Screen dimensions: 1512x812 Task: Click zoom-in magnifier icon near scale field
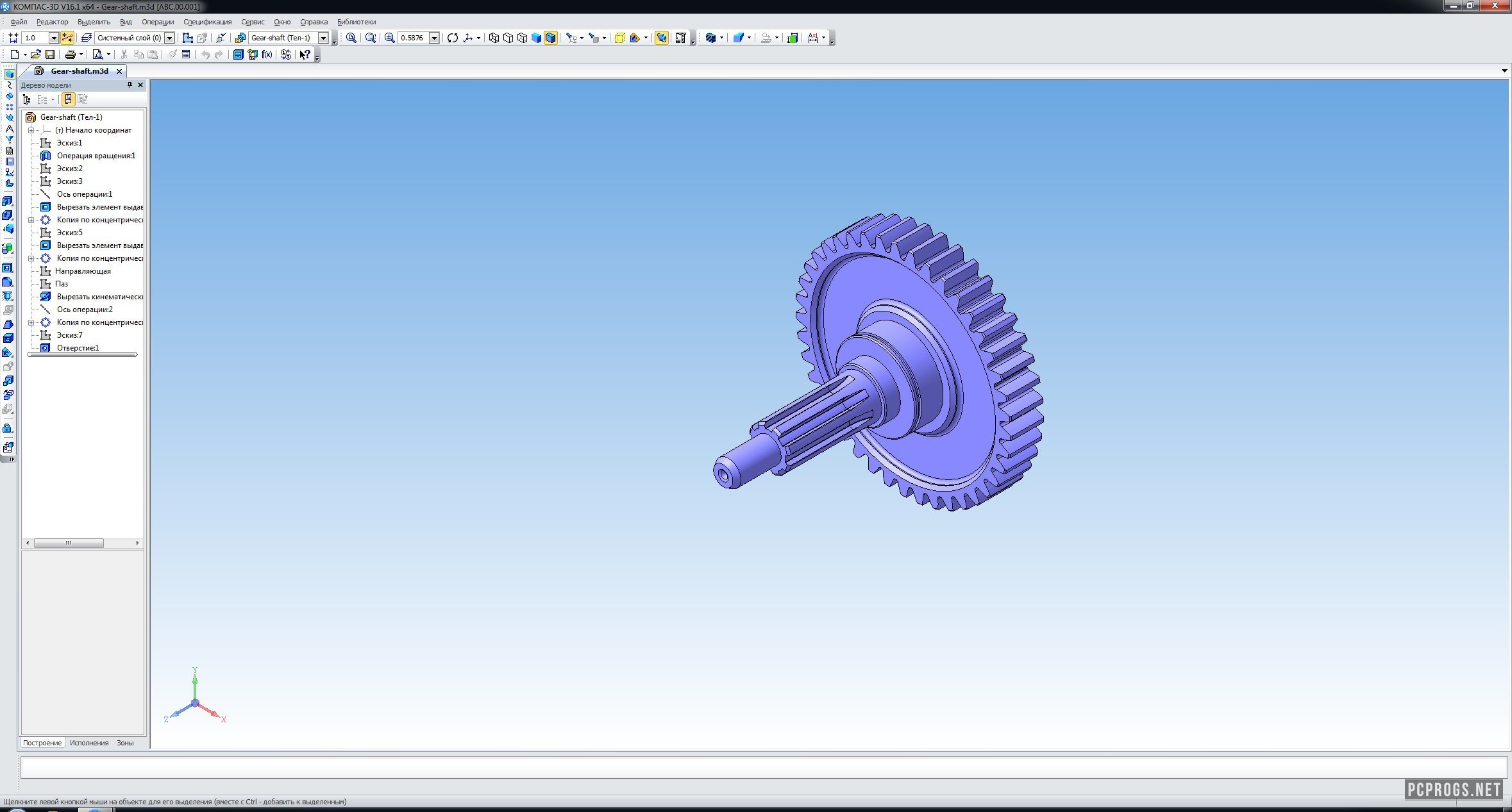click(389, 38)
